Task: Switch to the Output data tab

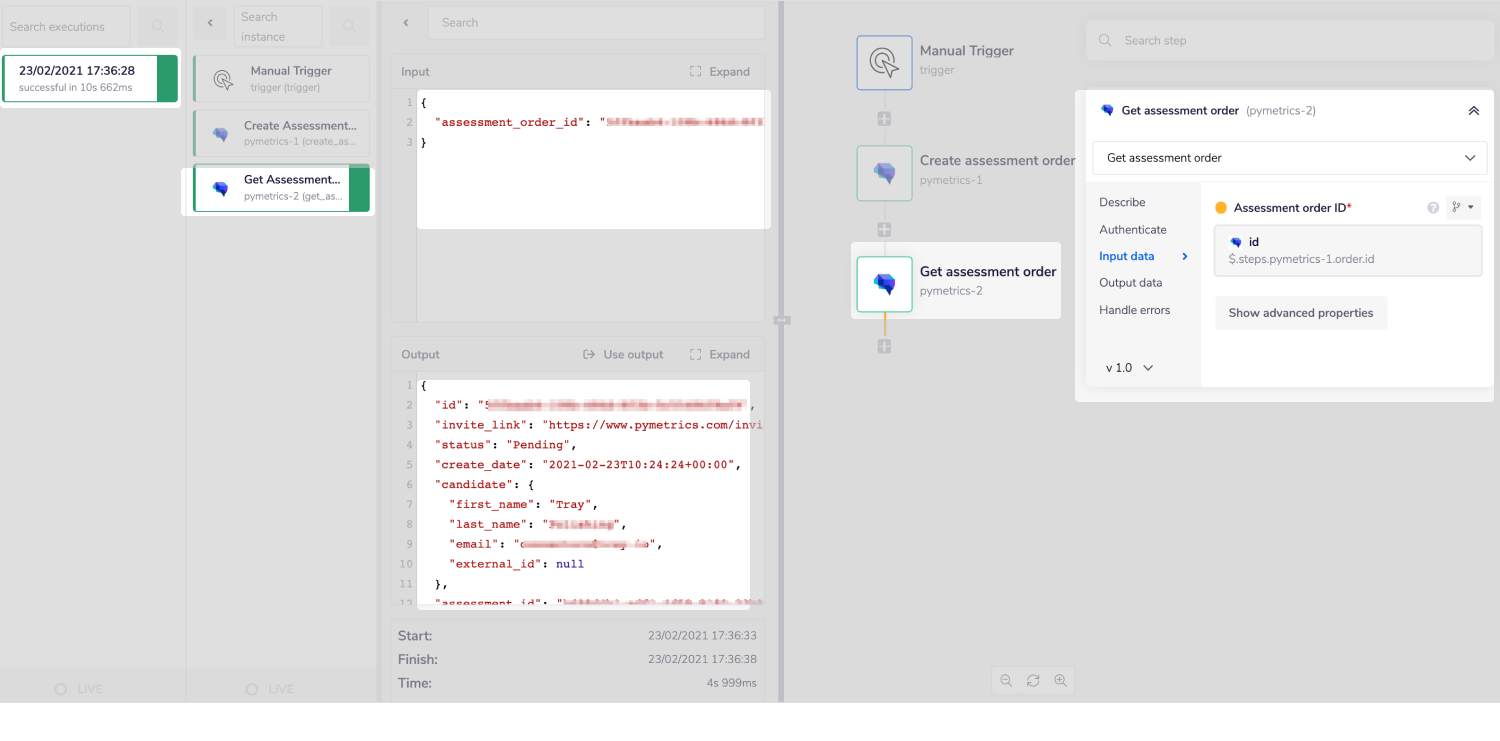Action: tap(1130, 283)
